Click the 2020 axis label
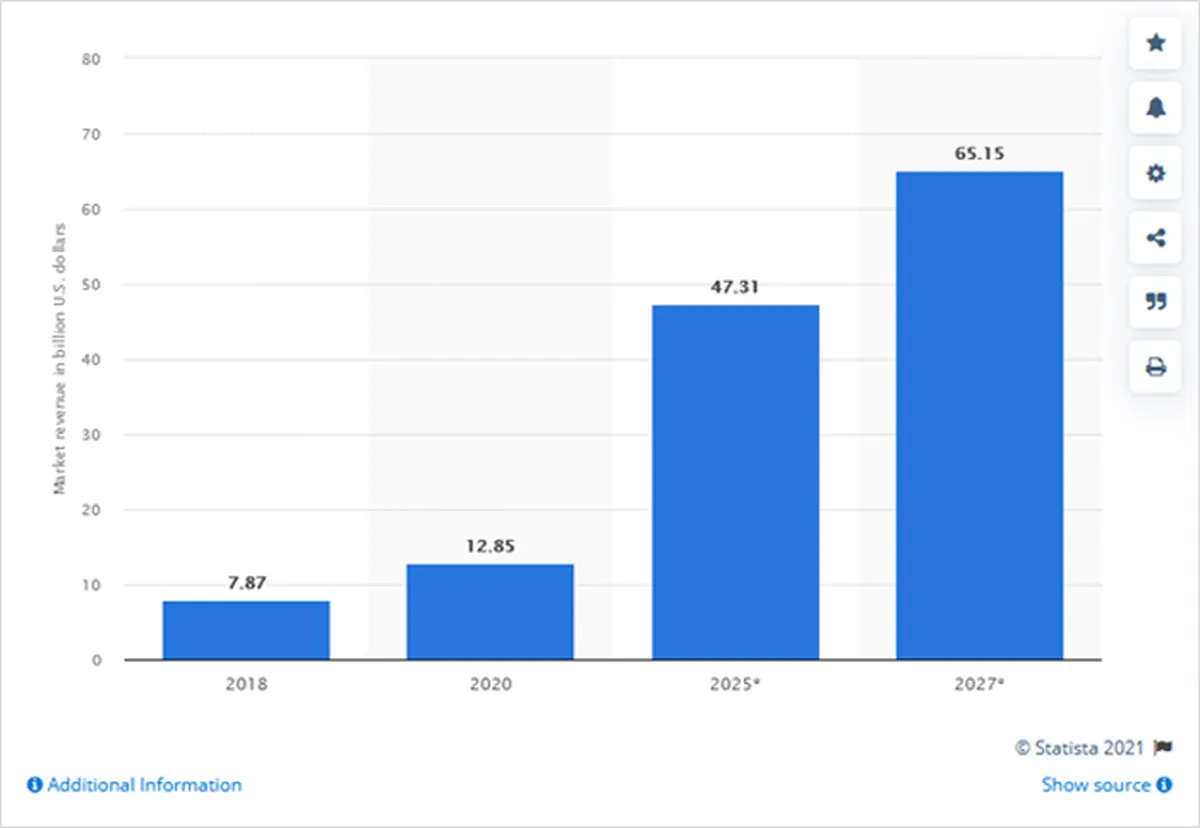The image size is (1200, 828). tap(490, 685)
